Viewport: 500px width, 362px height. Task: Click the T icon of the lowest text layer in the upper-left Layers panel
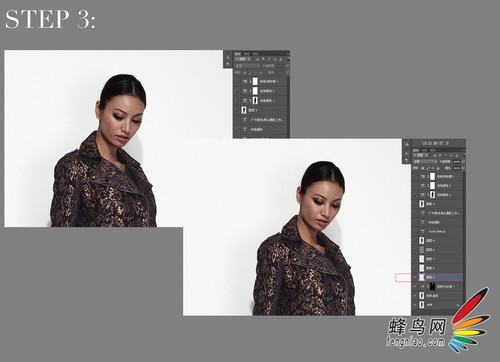pyautogui.click(x=245, y=129)
